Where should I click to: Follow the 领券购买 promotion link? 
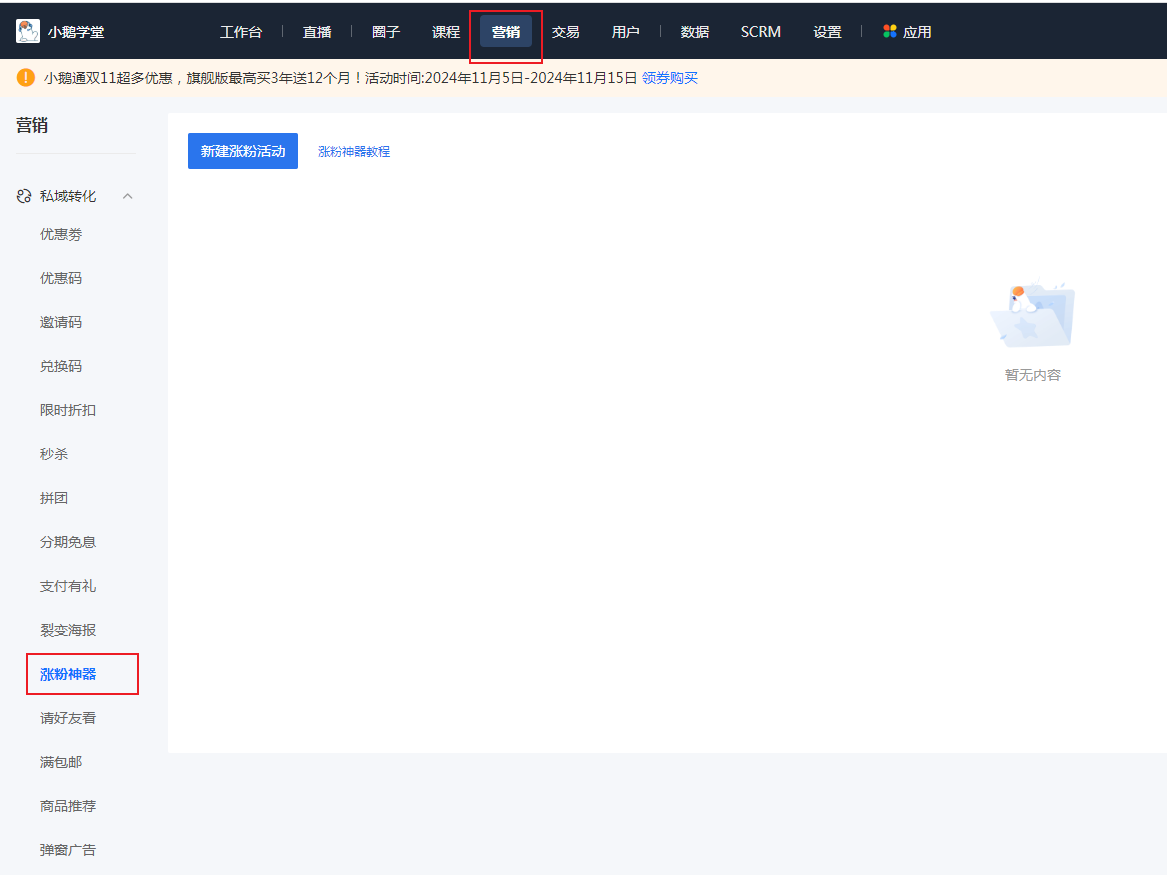coord(670,78)
